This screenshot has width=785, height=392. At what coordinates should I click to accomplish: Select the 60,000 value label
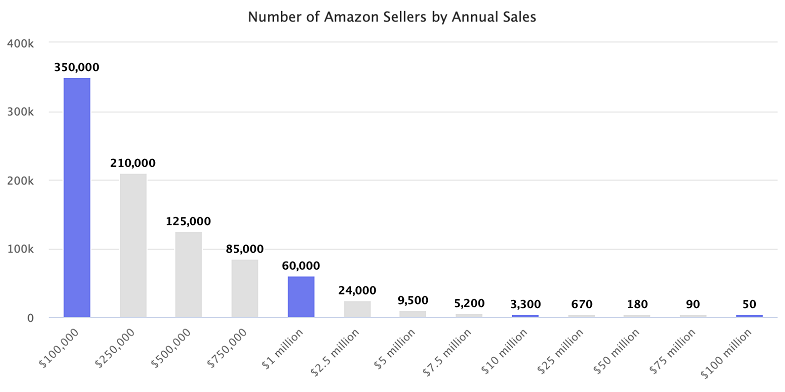tap(301, 266)
